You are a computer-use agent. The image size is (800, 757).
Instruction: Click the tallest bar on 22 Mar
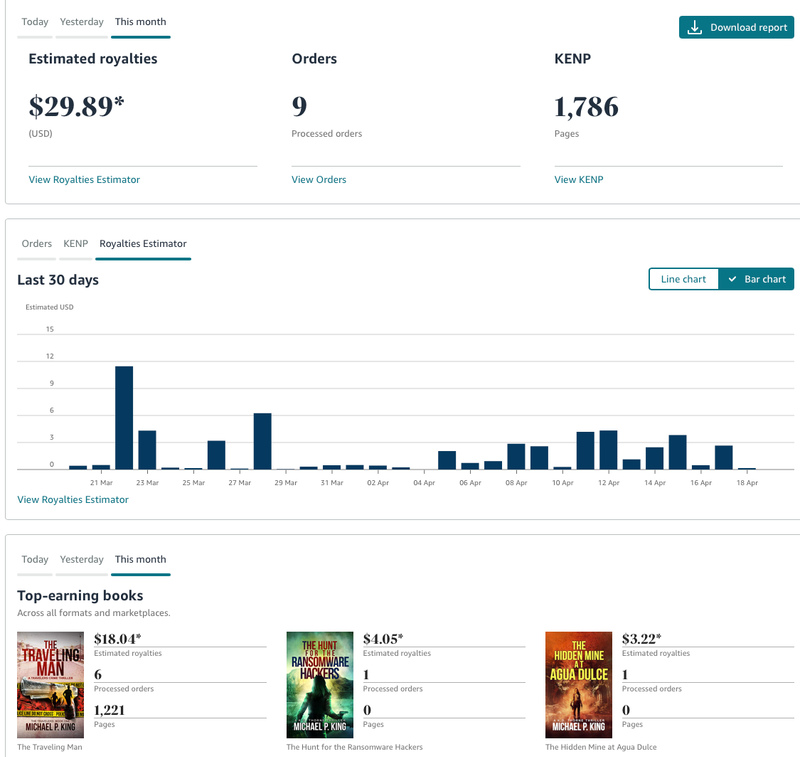coord(124,418)
